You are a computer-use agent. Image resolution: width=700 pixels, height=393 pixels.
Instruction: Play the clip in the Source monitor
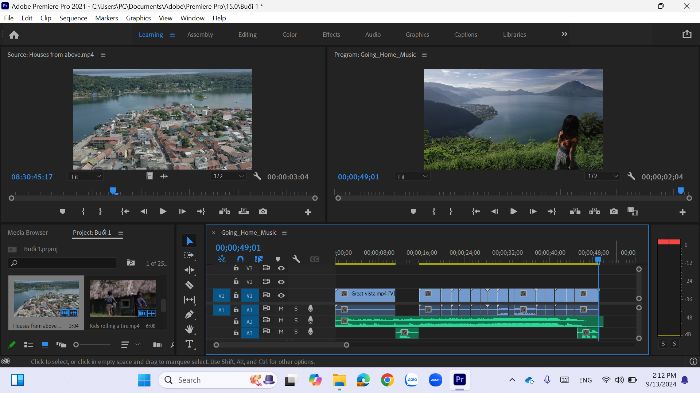tap(163, 212)
